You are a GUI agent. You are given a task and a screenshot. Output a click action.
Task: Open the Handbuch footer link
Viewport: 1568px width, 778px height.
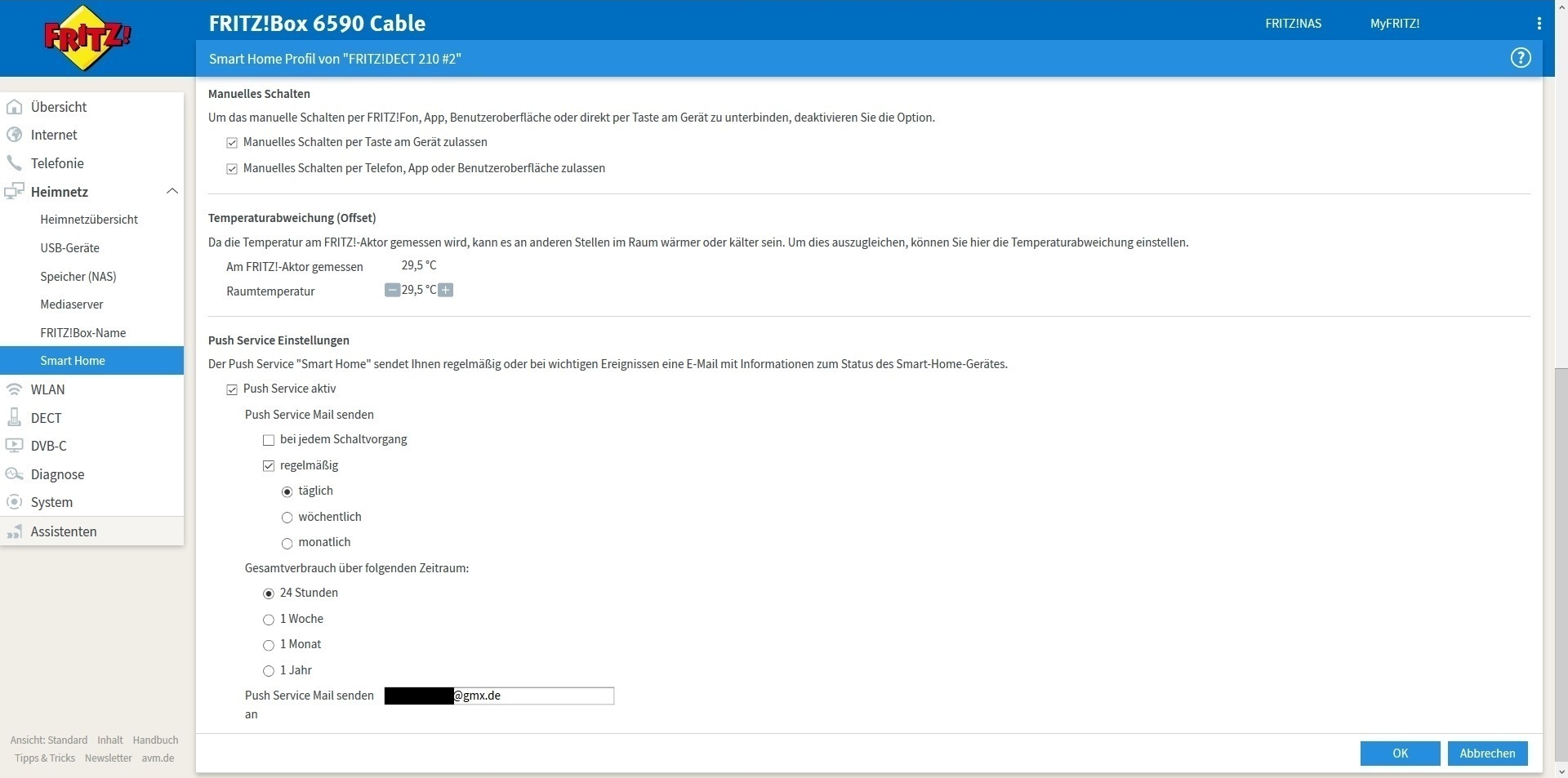155,740
